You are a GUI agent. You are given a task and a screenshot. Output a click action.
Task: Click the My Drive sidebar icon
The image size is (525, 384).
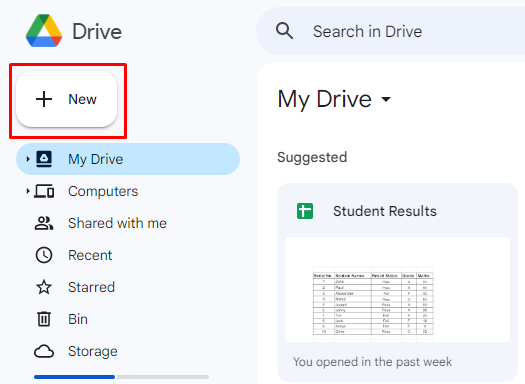44,159
